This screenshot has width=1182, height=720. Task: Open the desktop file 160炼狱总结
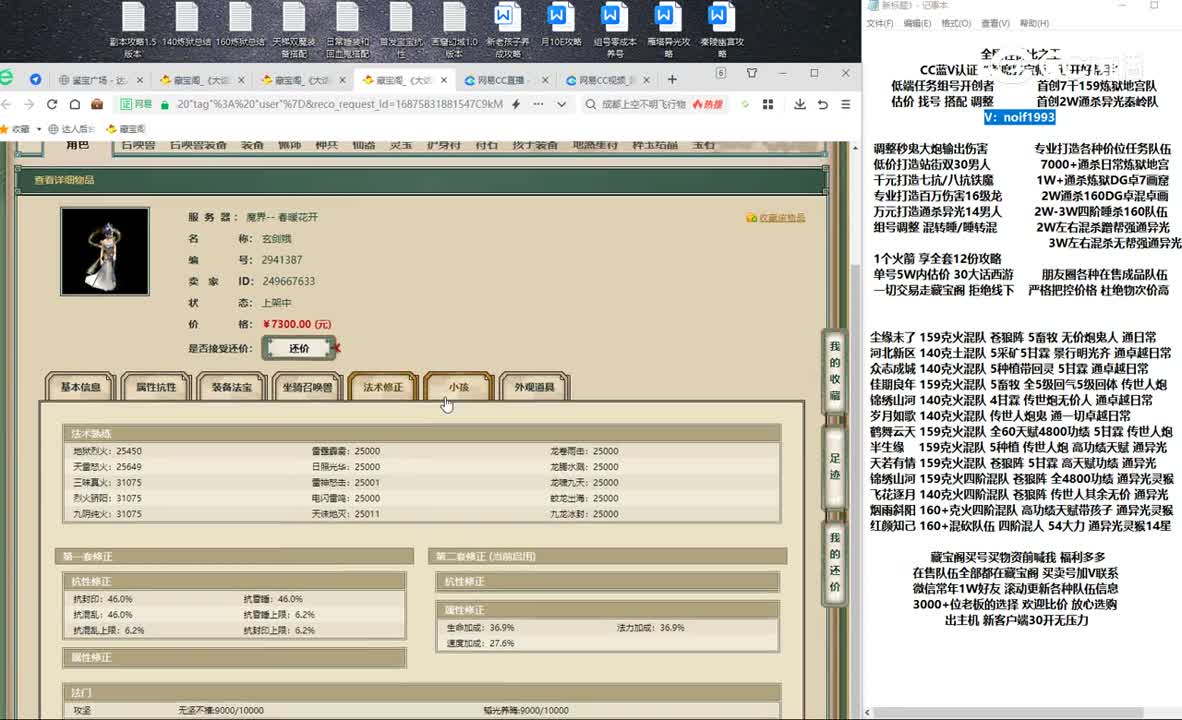(x=240, y=25)
